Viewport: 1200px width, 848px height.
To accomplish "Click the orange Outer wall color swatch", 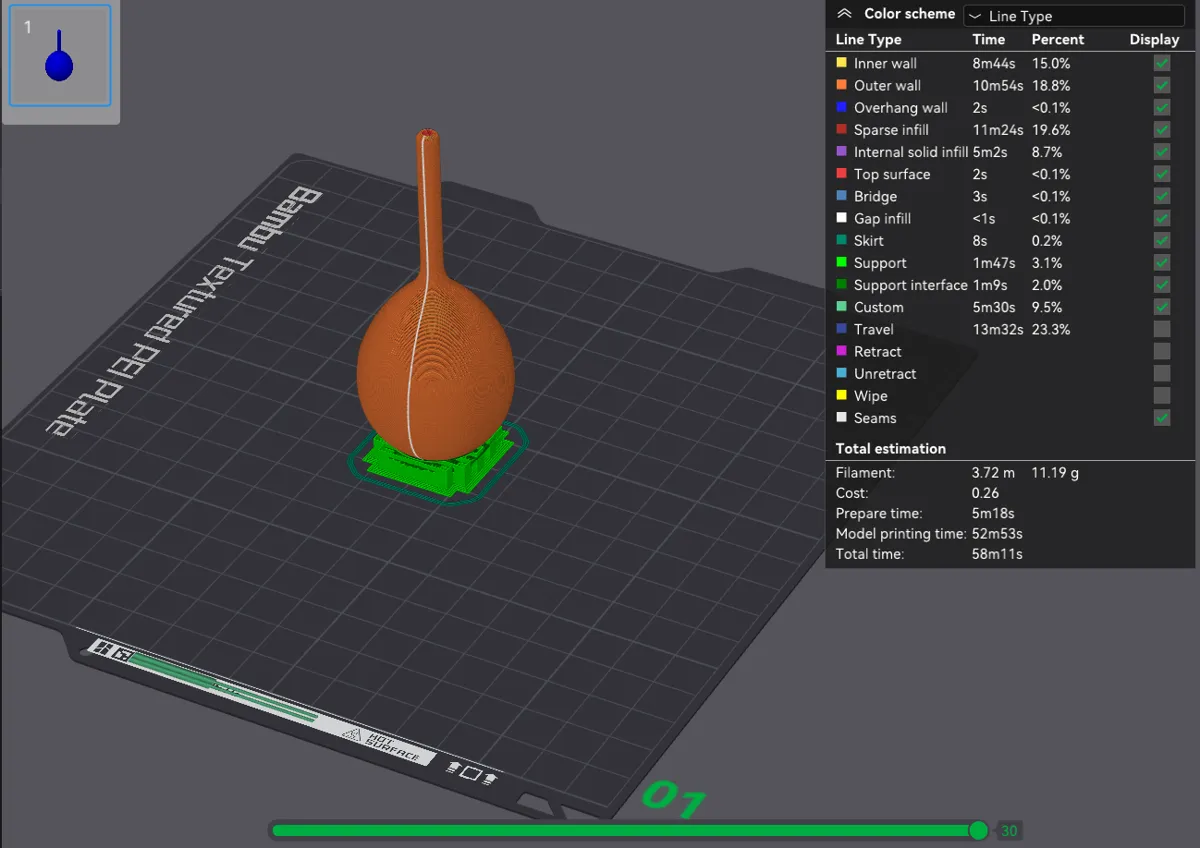I will 841,85.
